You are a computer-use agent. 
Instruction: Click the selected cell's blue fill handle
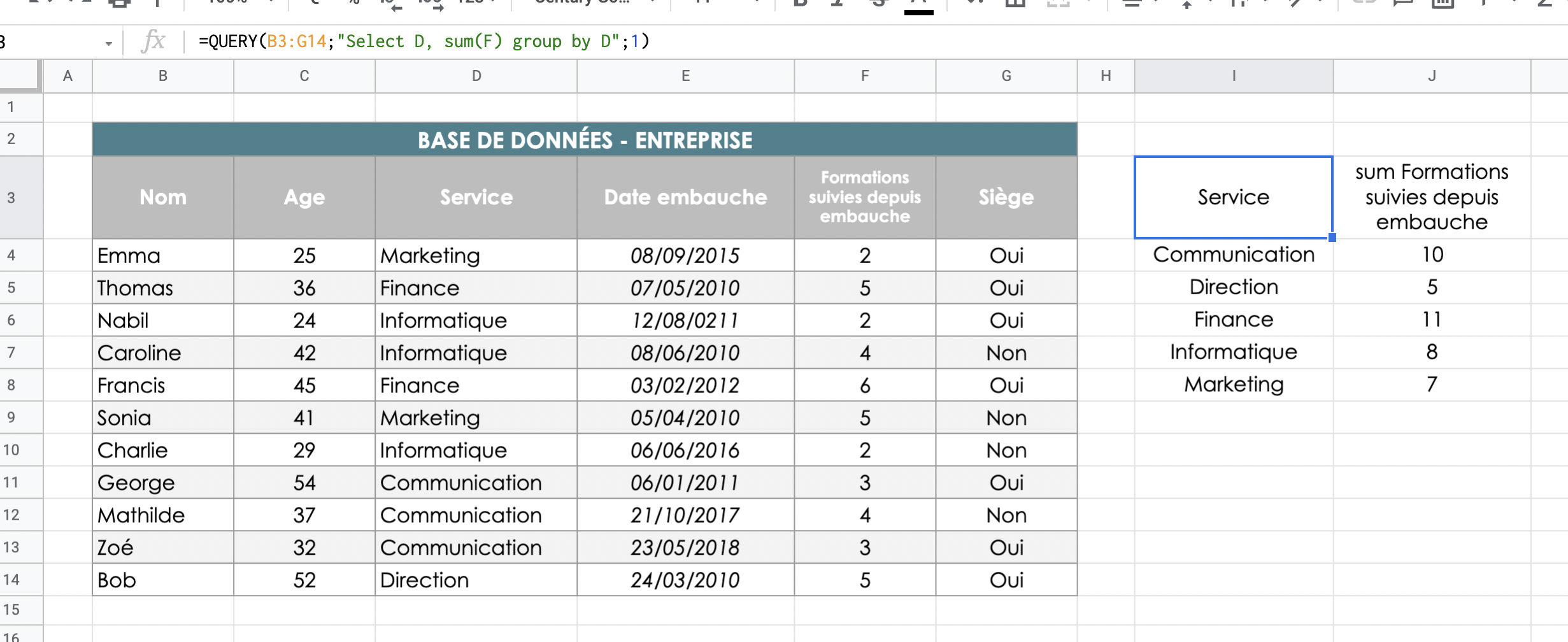click(1332, 238)
